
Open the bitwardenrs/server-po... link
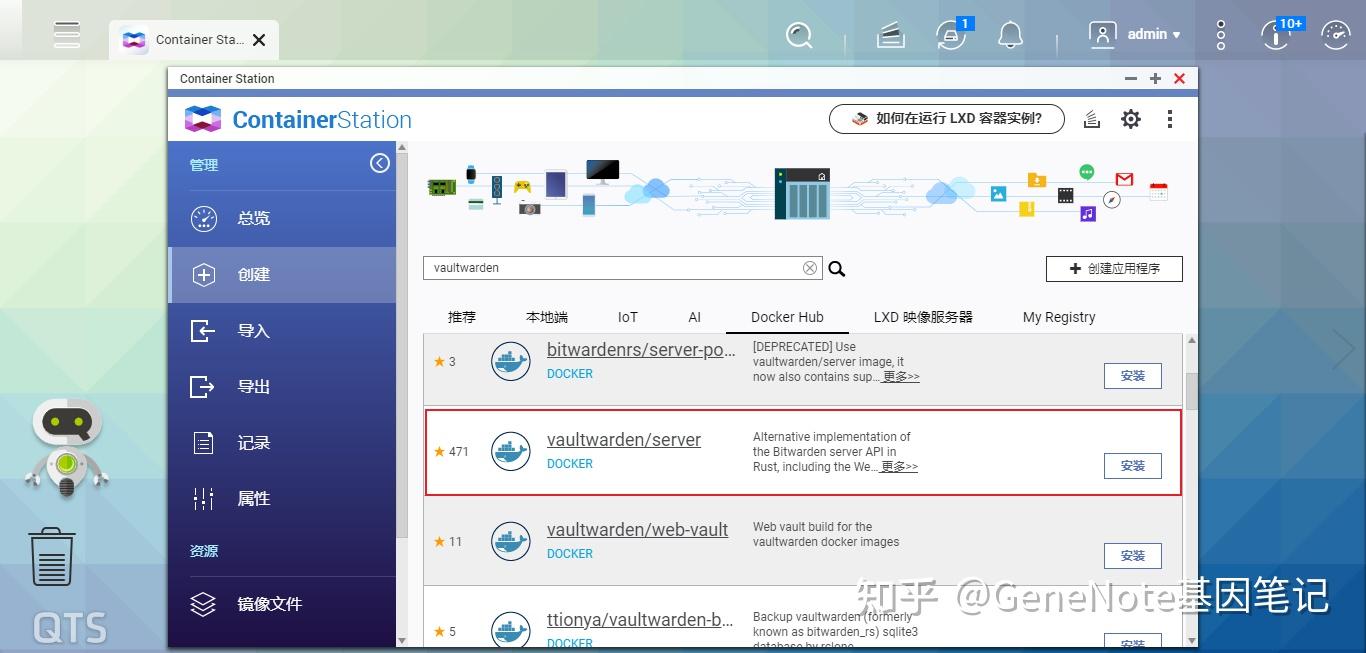[641, 350]
